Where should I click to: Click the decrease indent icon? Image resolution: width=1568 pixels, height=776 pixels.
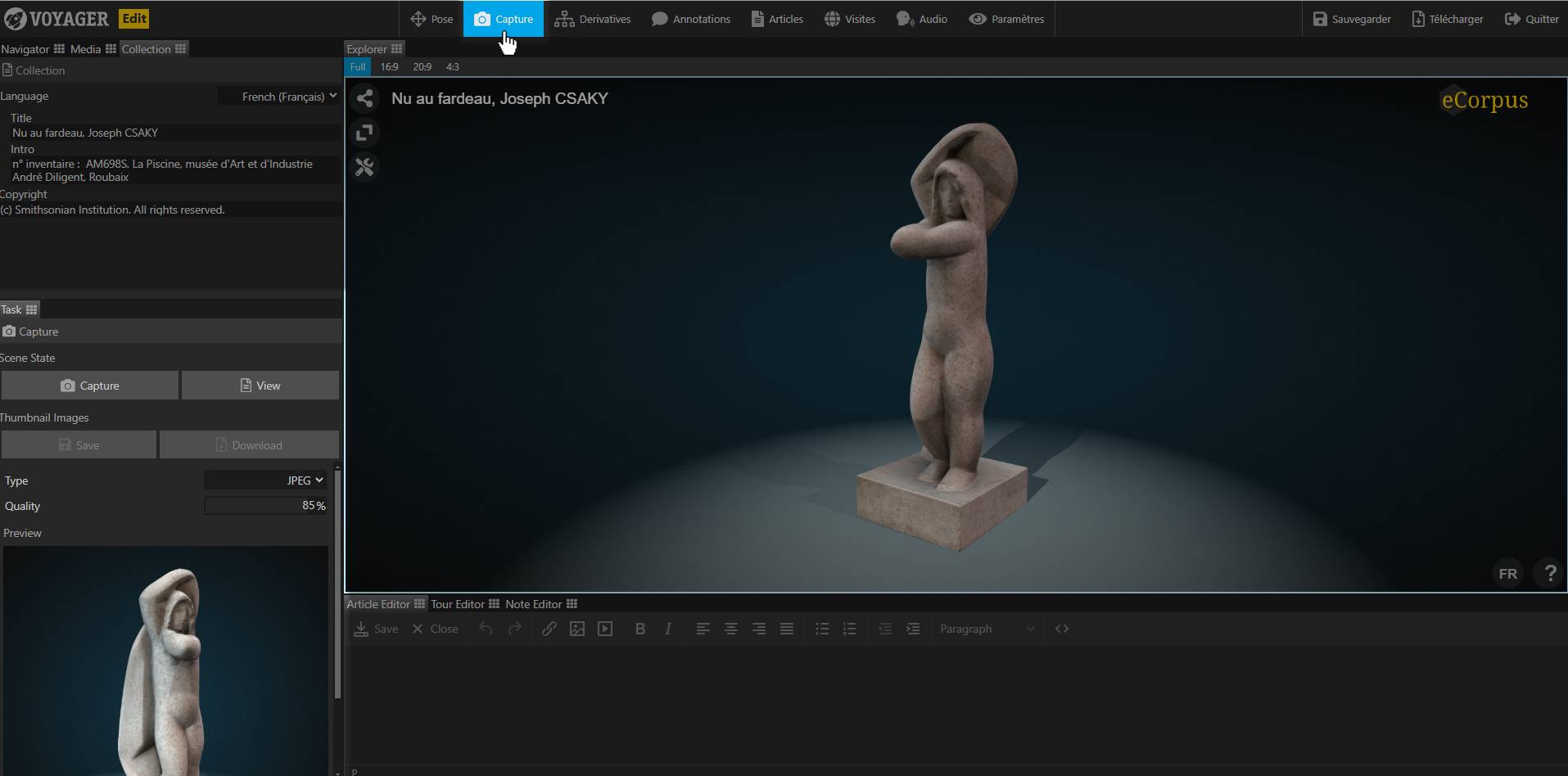[x=885, y=629]
